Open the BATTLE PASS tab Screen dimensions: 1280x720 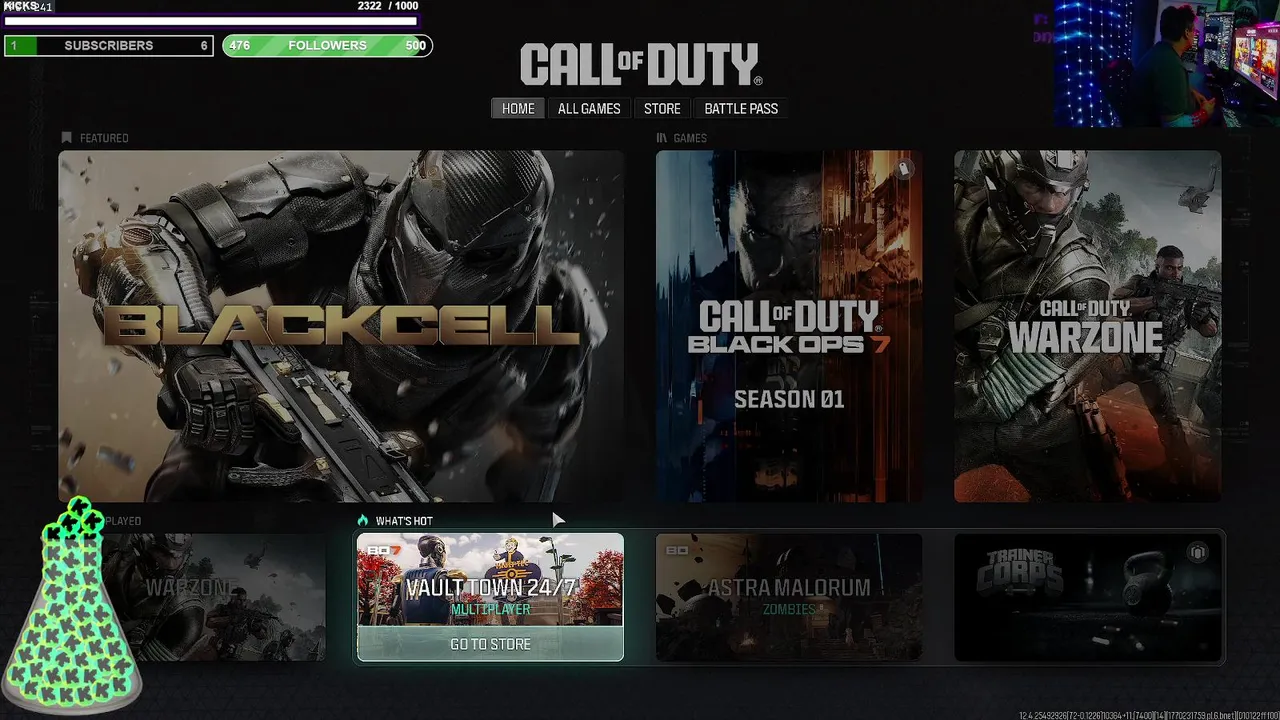741,108
